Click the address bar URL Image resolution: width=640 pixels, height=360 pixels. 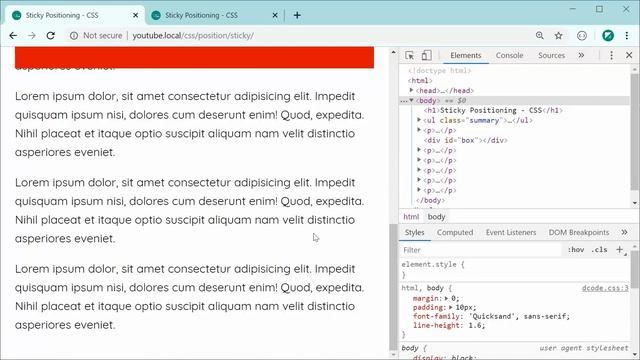click(193, 36)
